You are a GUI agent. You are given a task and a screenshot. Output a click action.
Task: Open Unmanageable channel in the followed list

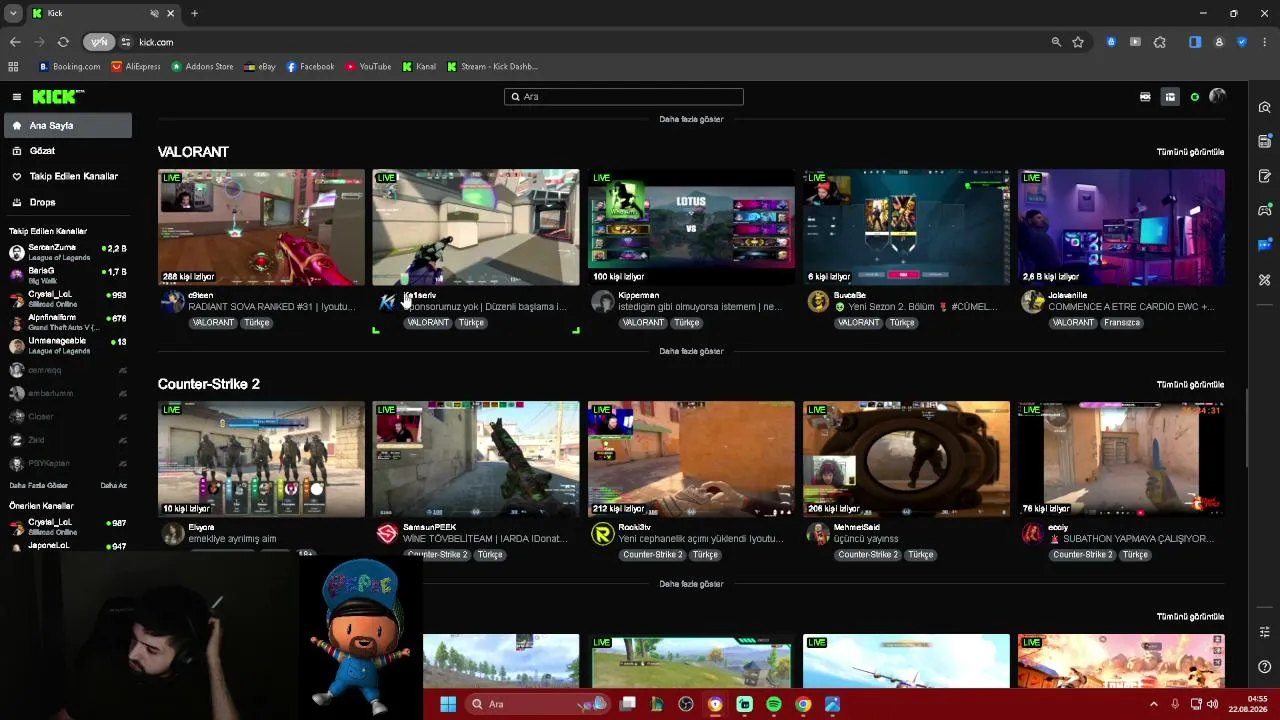coord(68,345)
